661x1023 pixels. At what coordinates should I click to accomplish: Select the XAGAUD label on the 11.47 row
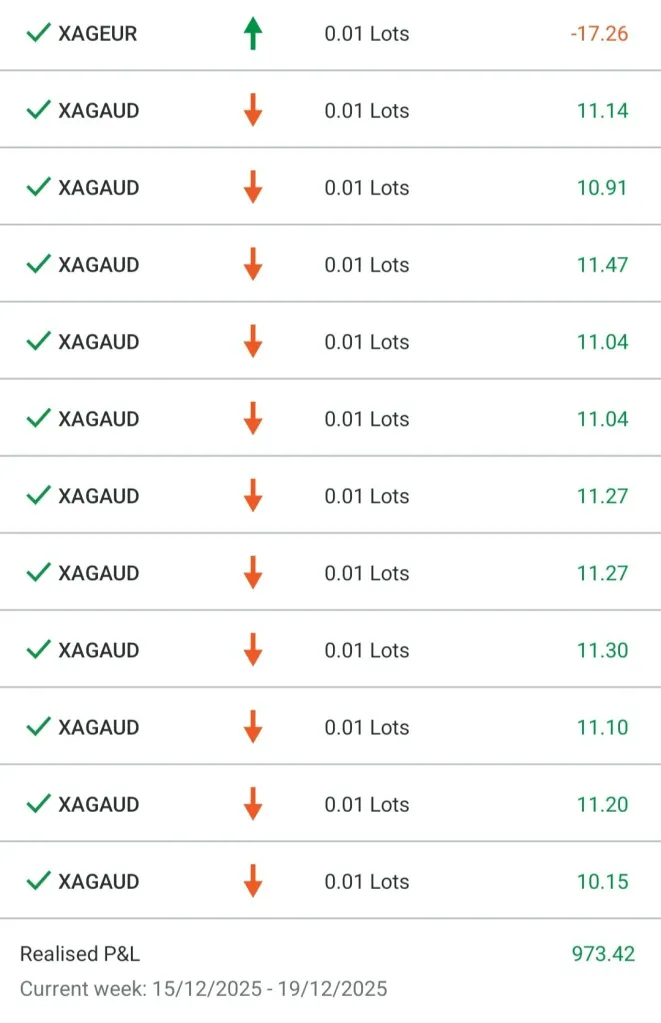click(98, 265)
